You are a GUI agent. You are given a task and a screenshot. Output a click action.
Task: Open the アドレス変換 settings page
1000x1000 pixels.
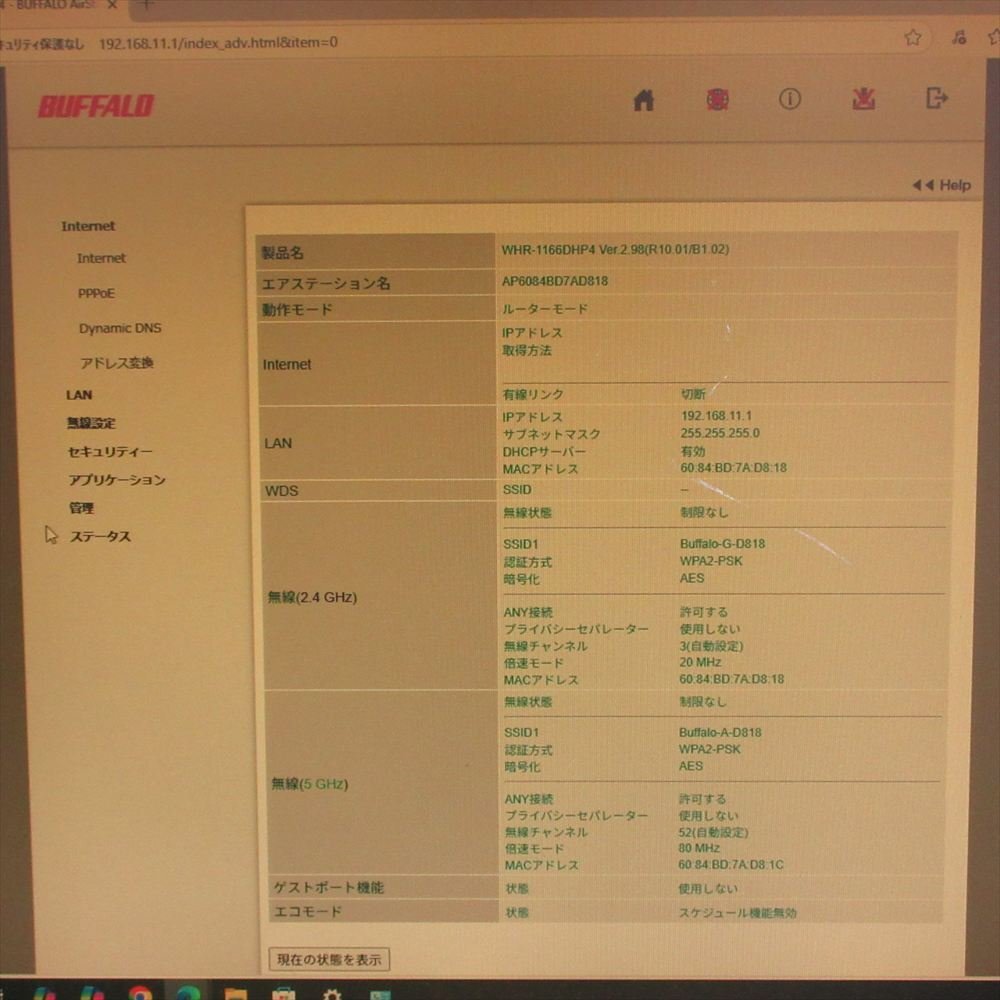[117, 363]
